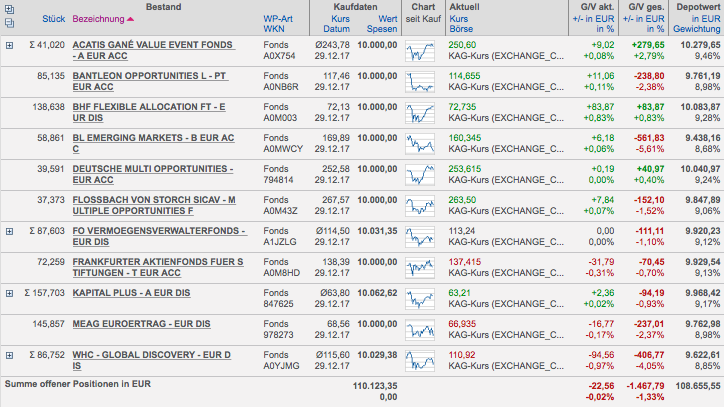Open WHC - GLOBAL DISCOVERY link
Image resolution: width=724 pixels, height=407 pixels.
click(151, 360)
